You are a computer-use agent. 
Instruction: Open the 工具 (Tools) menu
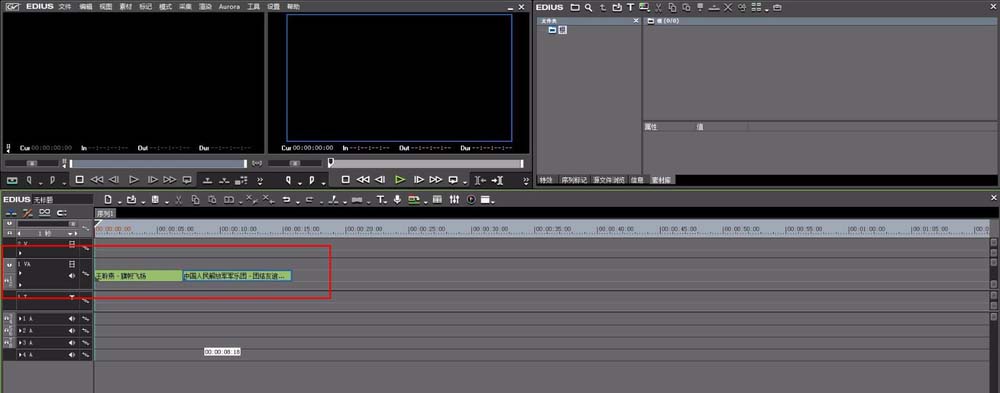click(x=253, y=6)
